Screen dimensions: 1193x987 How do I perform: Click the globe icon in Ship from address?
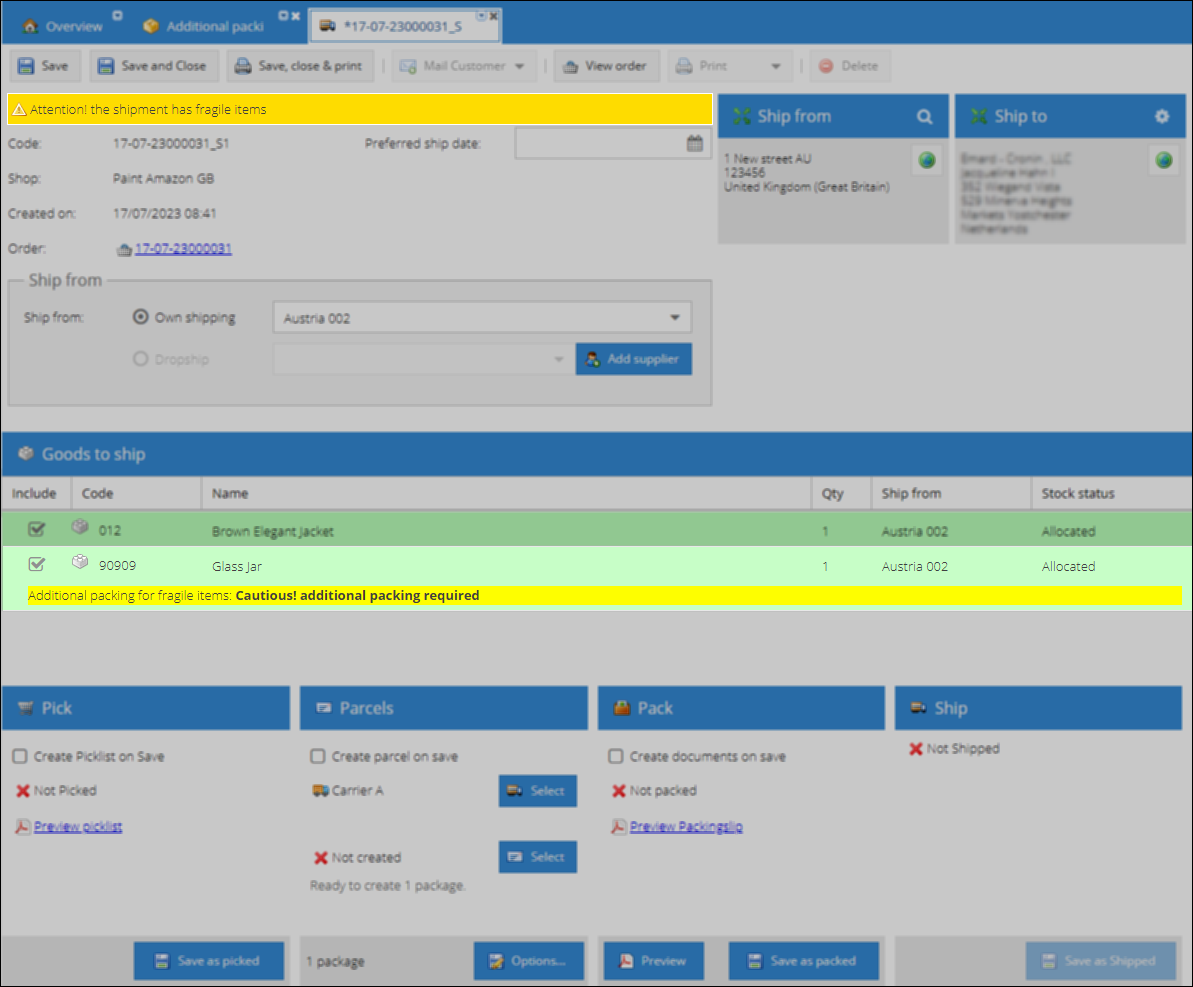[927, 160]
